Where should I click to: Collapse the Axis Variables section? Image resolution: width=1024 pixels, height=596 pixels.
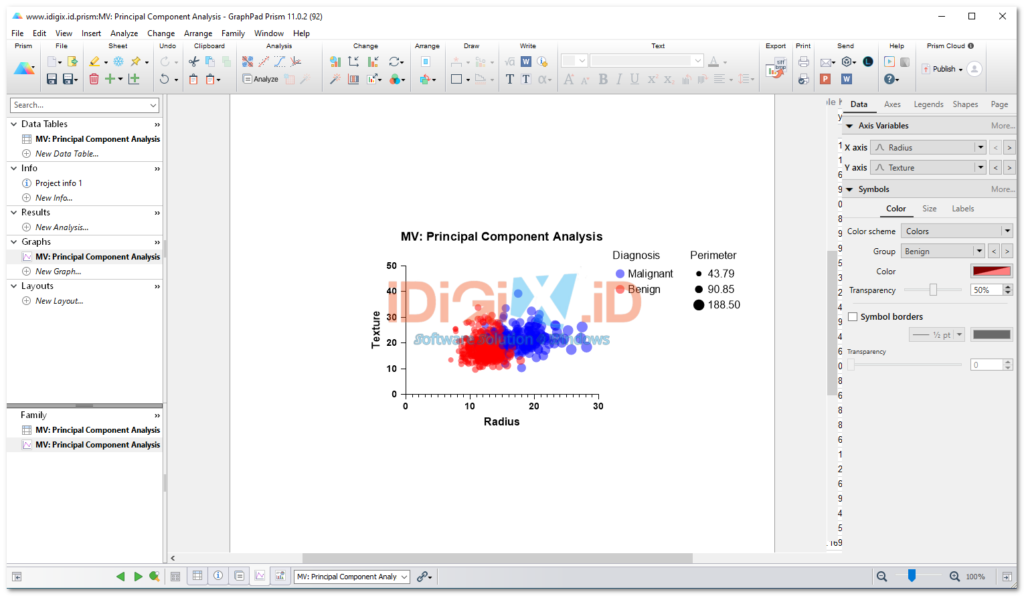coord(850,126)
